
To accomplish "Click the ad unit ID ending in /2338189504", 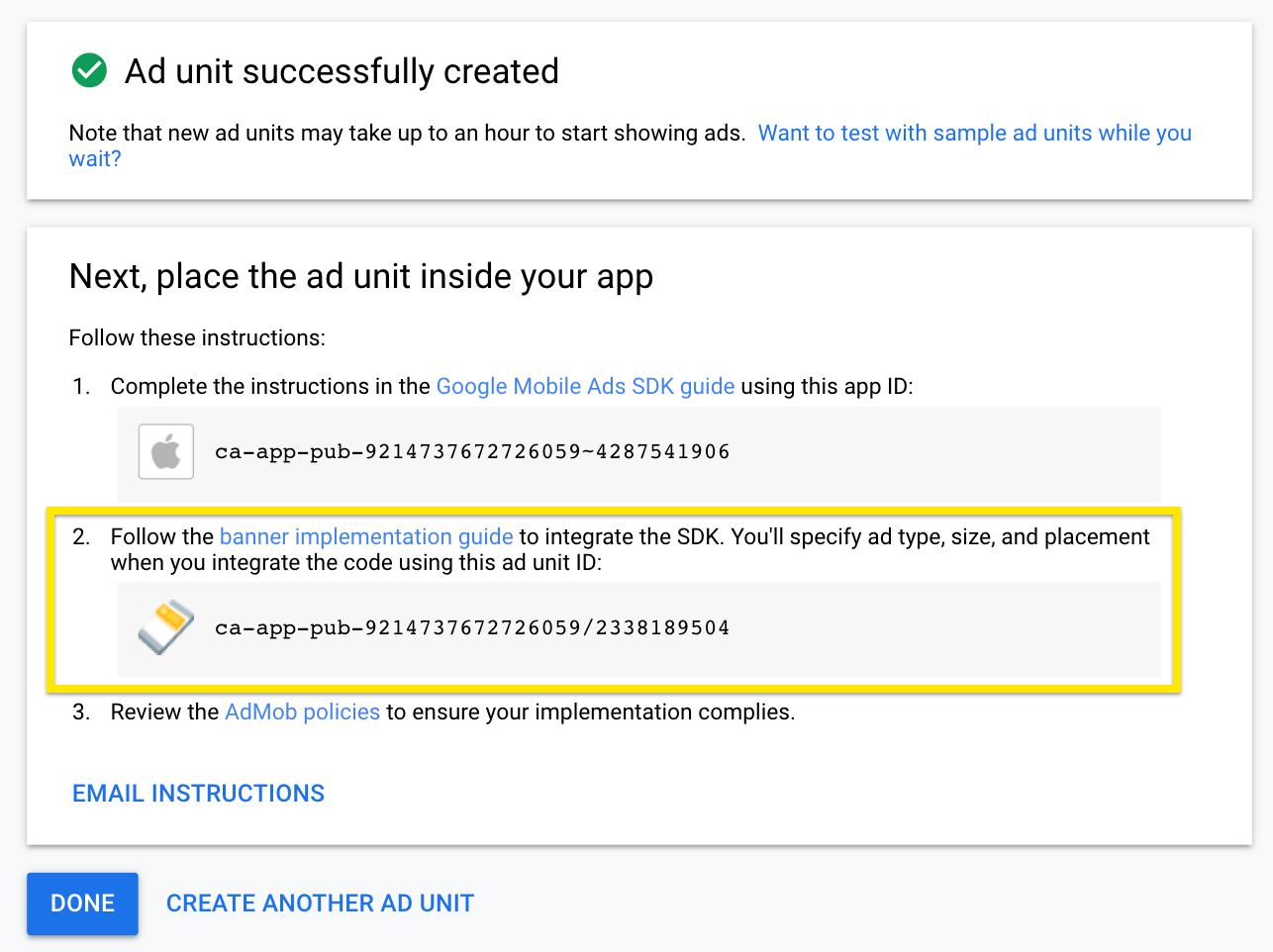I will click(472, 627).
